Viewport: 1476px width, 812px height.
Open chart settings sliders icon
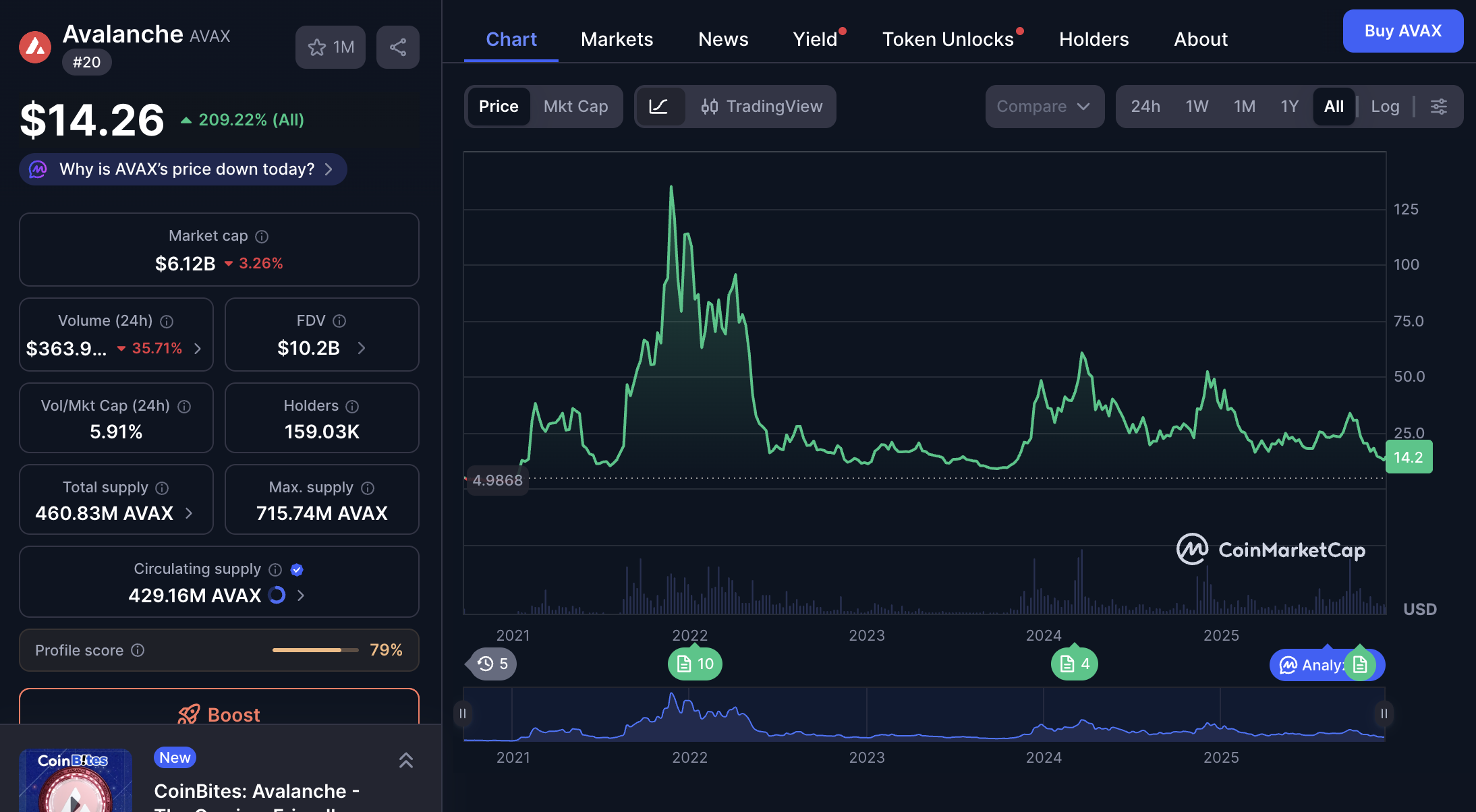1439,107
